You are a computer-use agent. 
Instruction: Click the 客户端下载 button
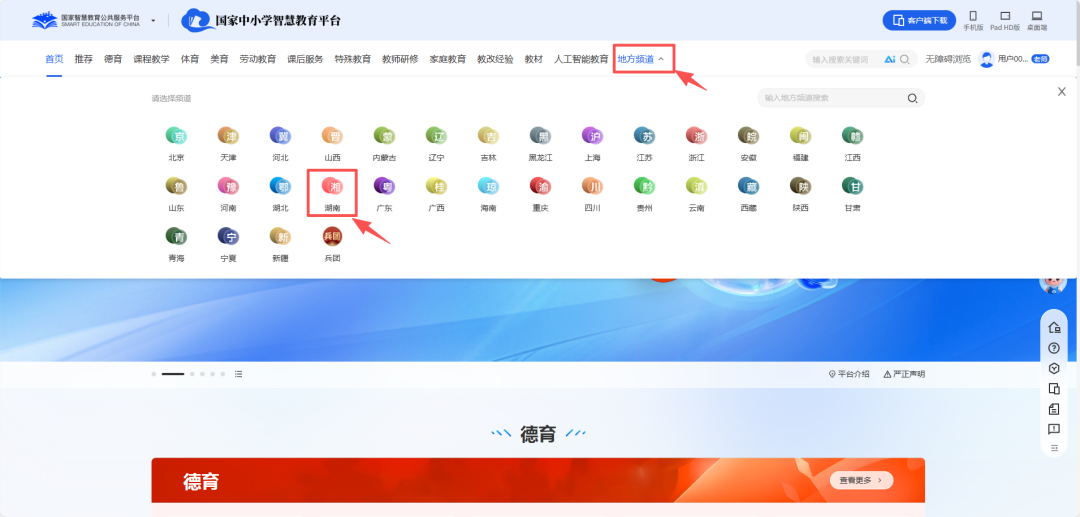(x=920, y=20)
